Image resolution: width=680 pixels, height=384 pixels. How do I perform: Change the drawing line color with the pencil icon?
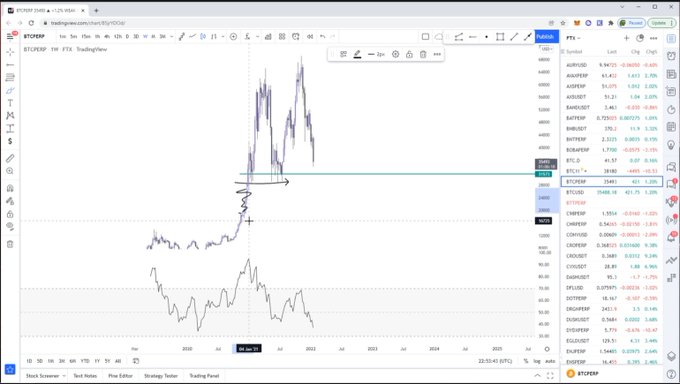[x=357, y=54]
